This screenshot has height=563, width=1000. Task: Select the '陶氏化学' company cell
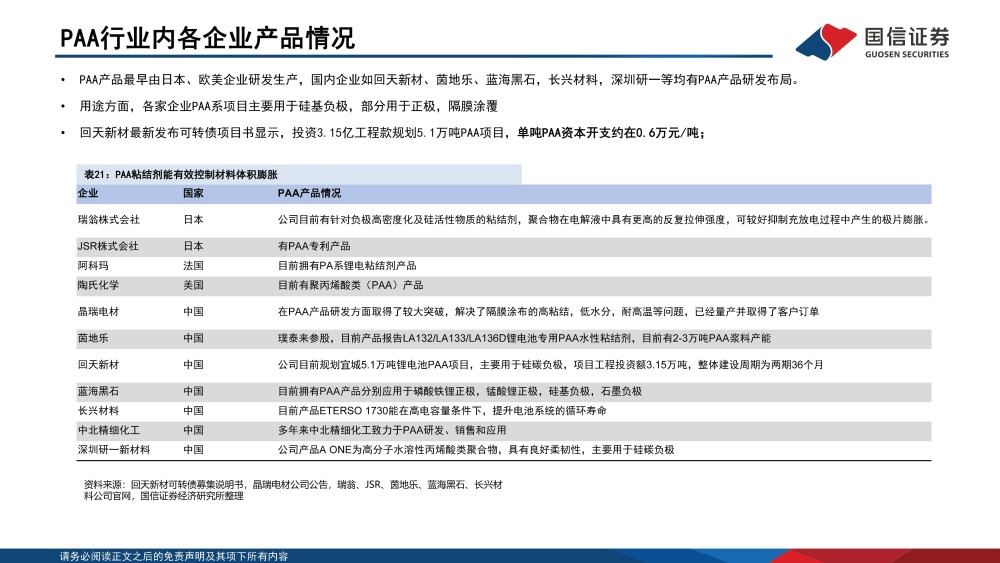tap(98, 285)
